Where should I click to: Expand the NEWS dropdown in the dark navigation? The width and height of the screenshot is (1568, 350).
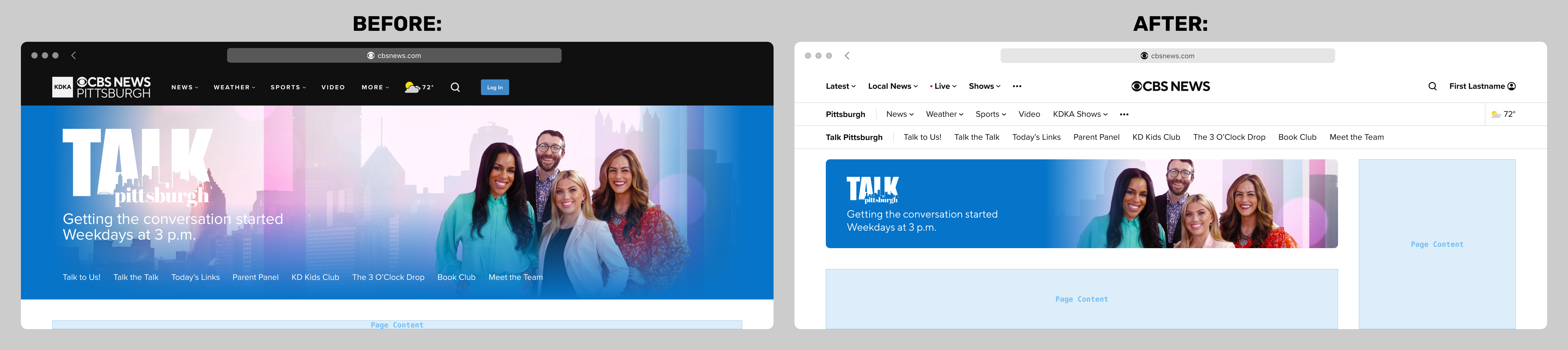click(x=184, y=87)
